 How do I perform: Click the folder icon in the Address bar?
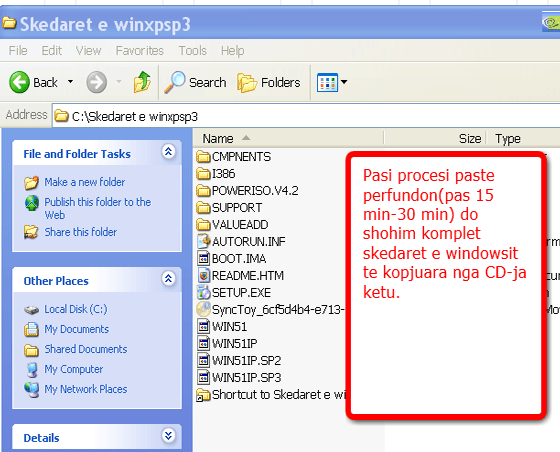coord(61,116)
